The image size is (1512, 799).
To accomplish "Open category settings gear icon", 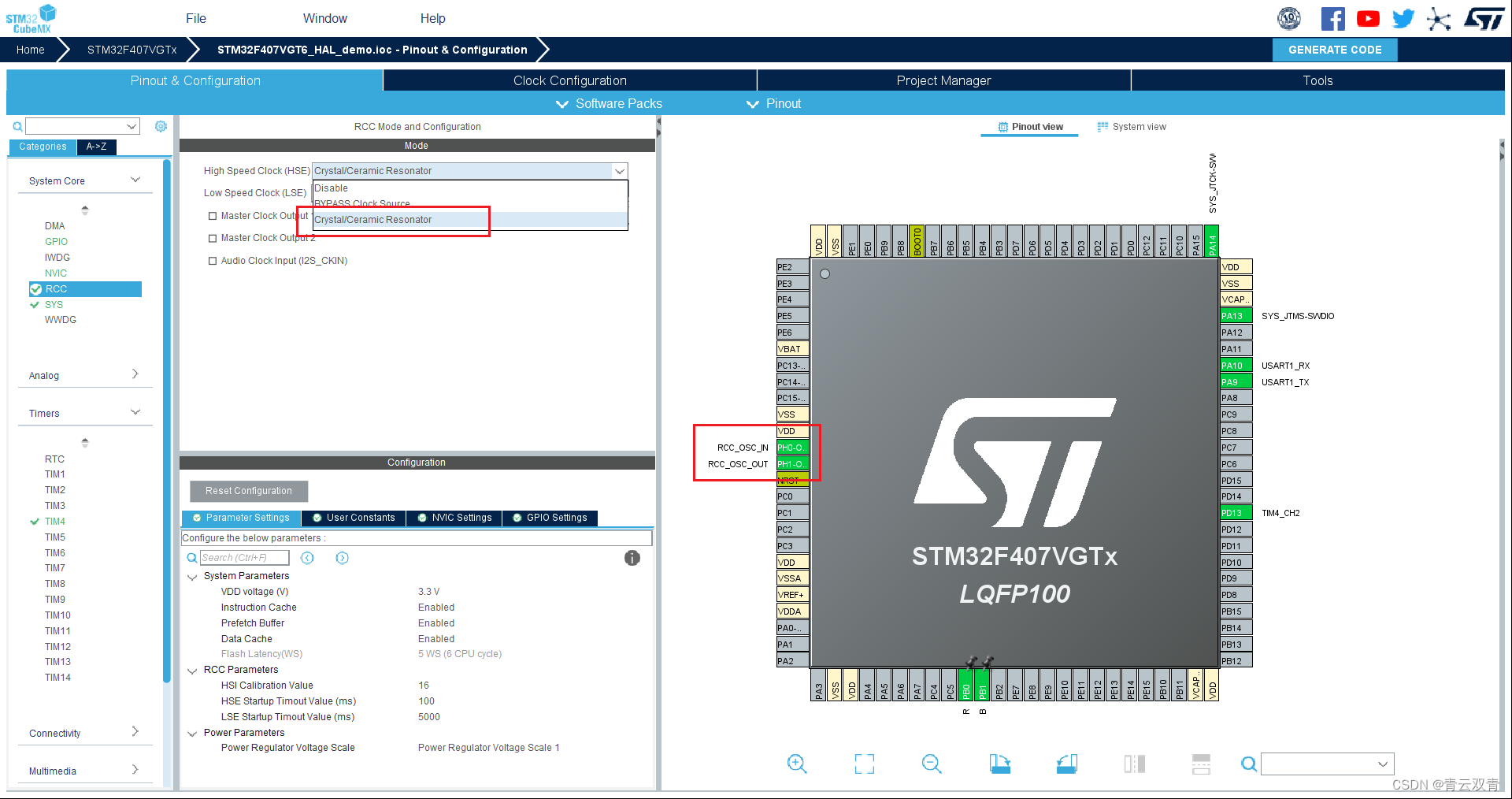I will click(161, 126).
